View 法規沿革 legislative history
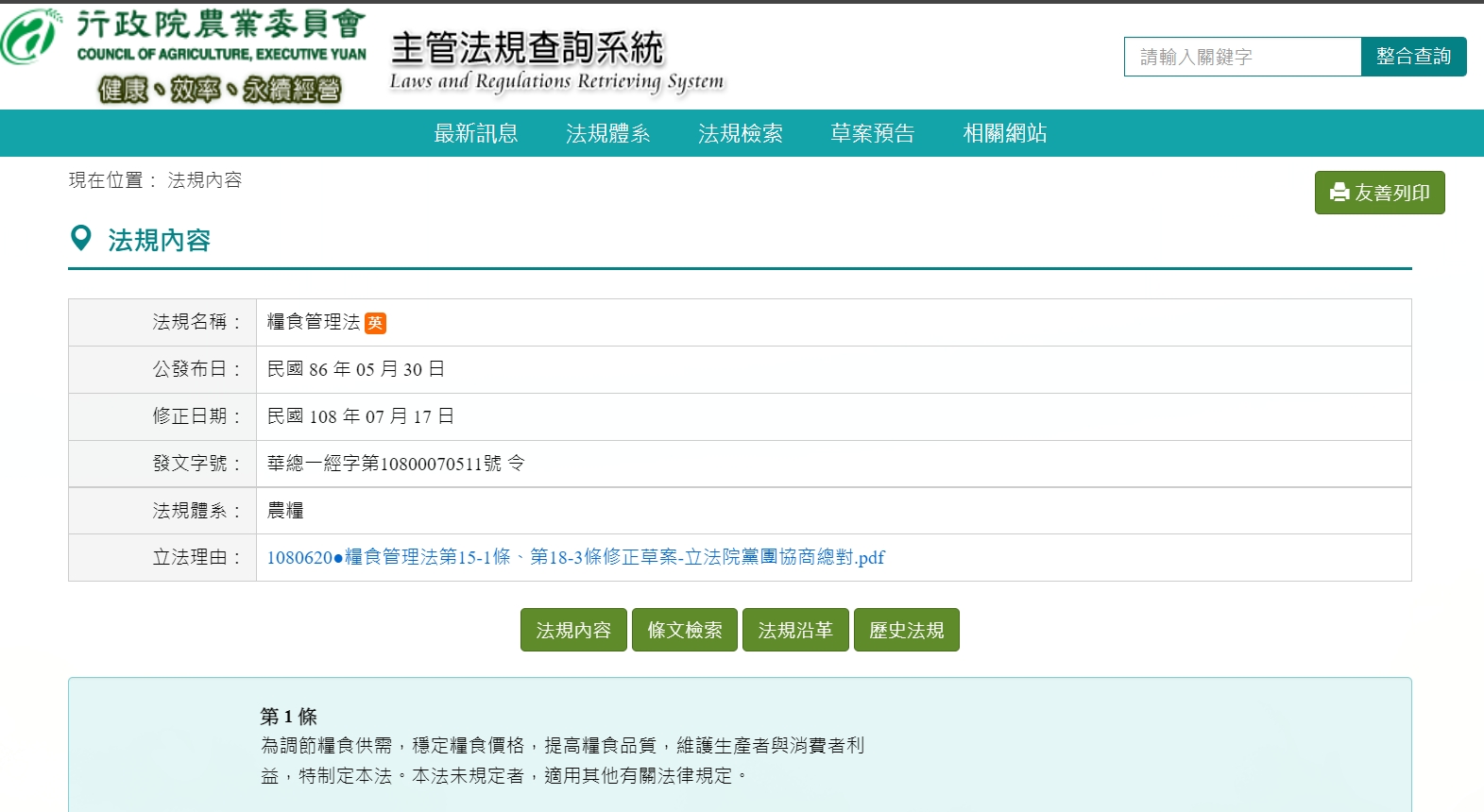The width and height of the screenshot is (1484, 812). [795, 630]
